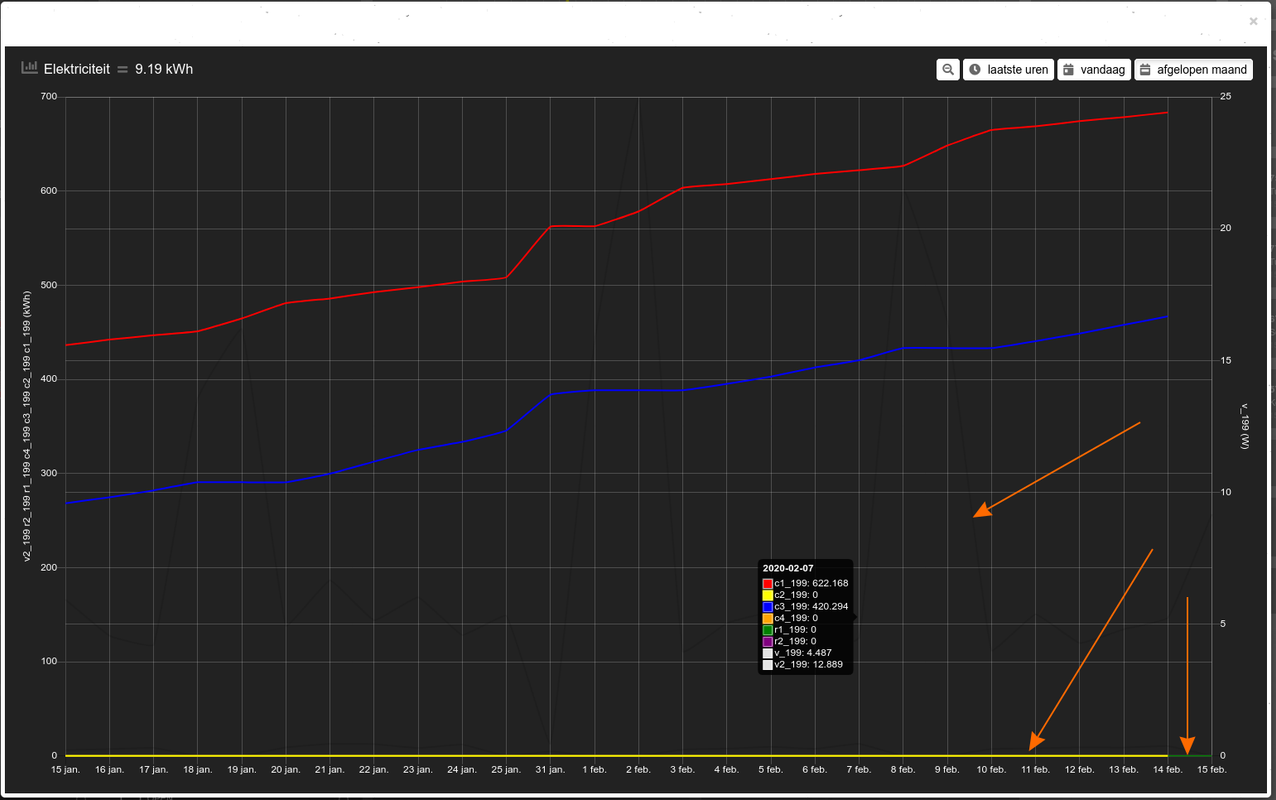Viewport: 1276px width, 800px height.
Task: Click the bar chart icon beside Elektriciteit
Action: tap(30, 69)
